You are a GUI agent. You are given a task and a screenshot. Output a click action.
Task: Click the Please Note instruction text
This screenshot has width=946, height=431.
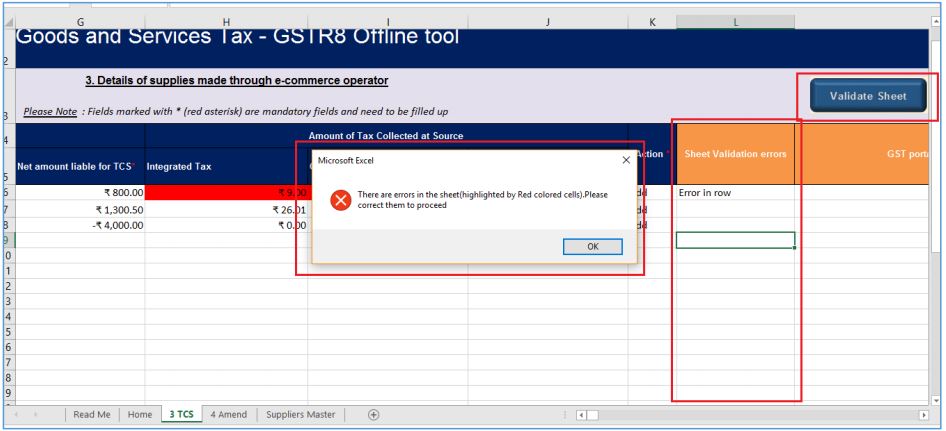(235, 112)
